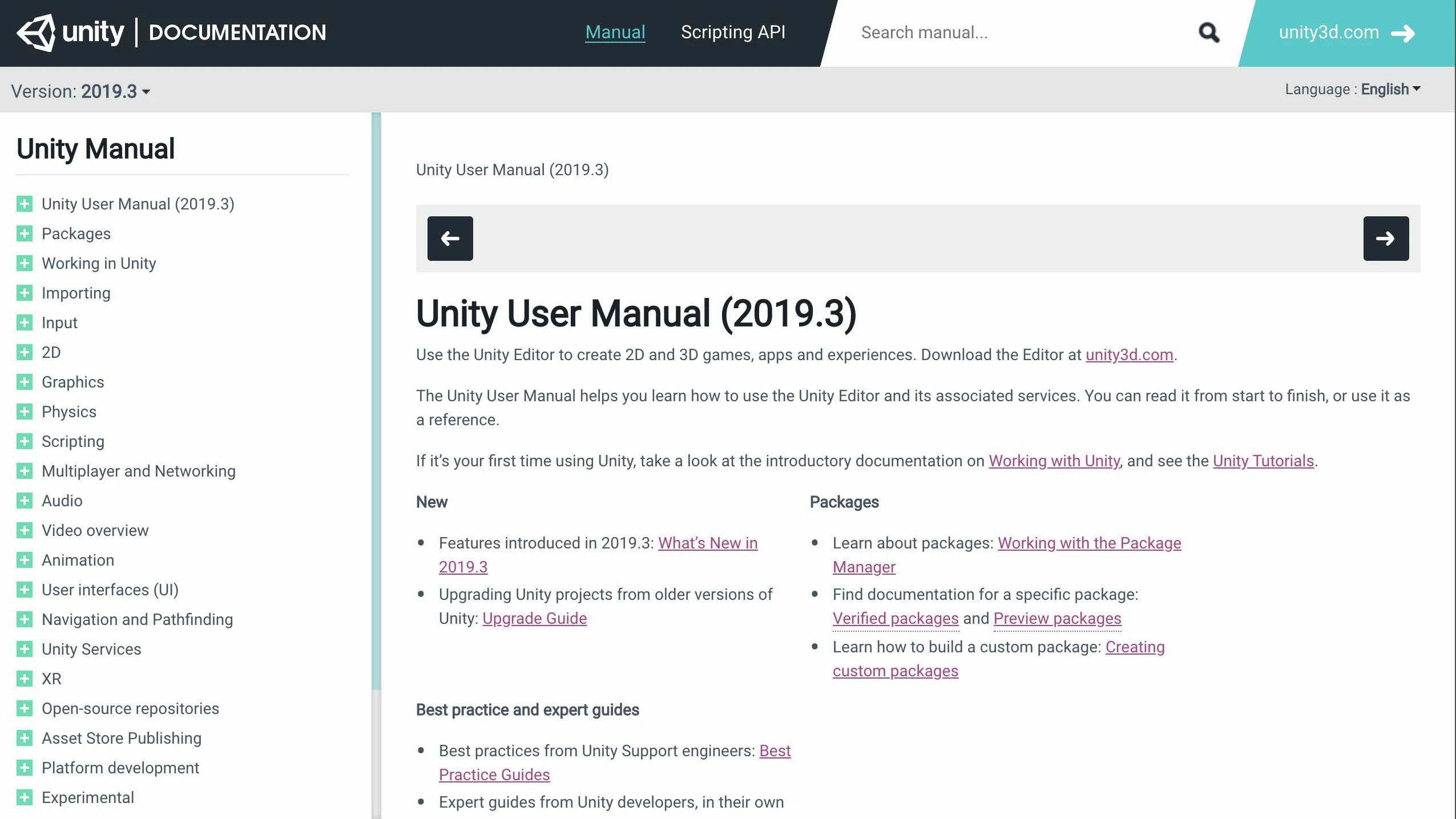Switch to the Manual tab

coord(615,32)
